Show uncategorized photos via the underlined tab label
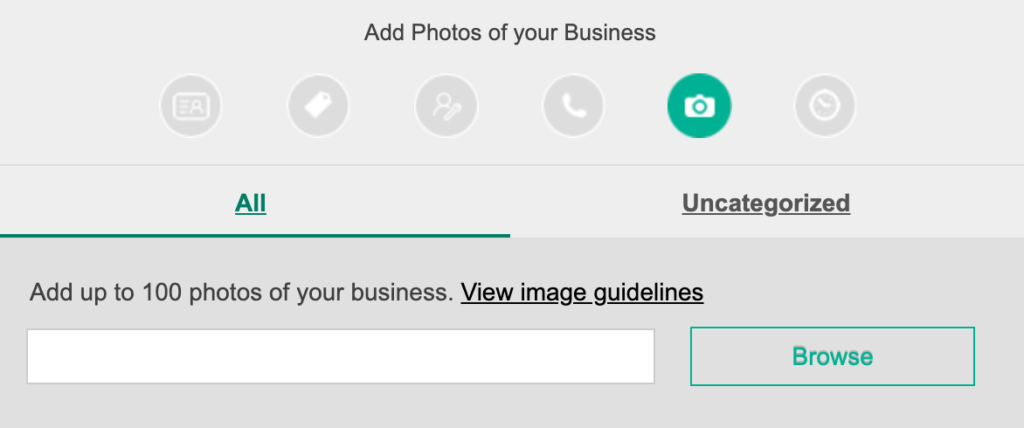 (766, 203)
